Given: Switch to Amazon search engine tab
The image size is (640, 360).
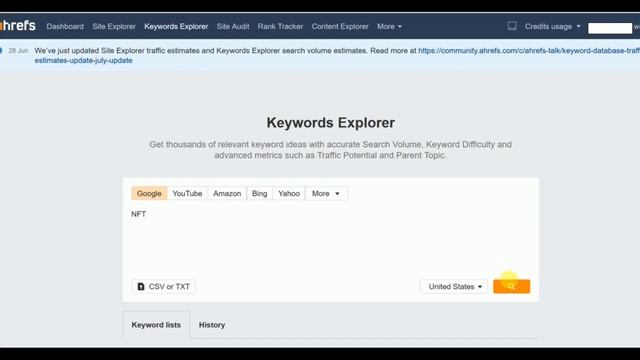Looking at the screenshot, I should coord(227,193).
